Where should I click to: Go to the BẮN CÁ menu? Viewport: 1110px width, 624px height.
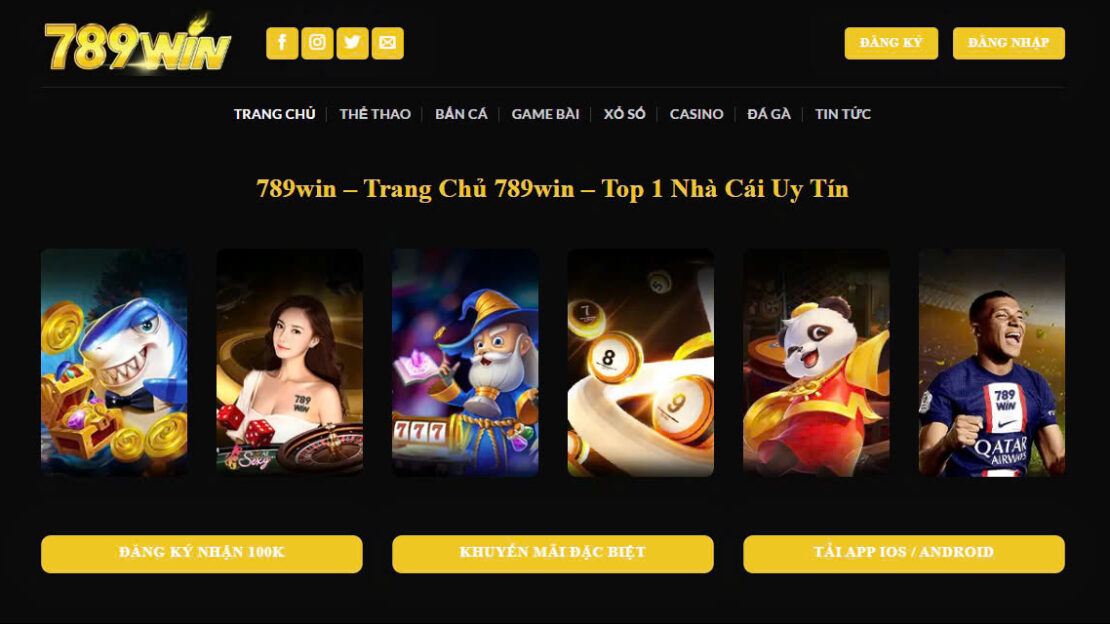tap(462, 114)
